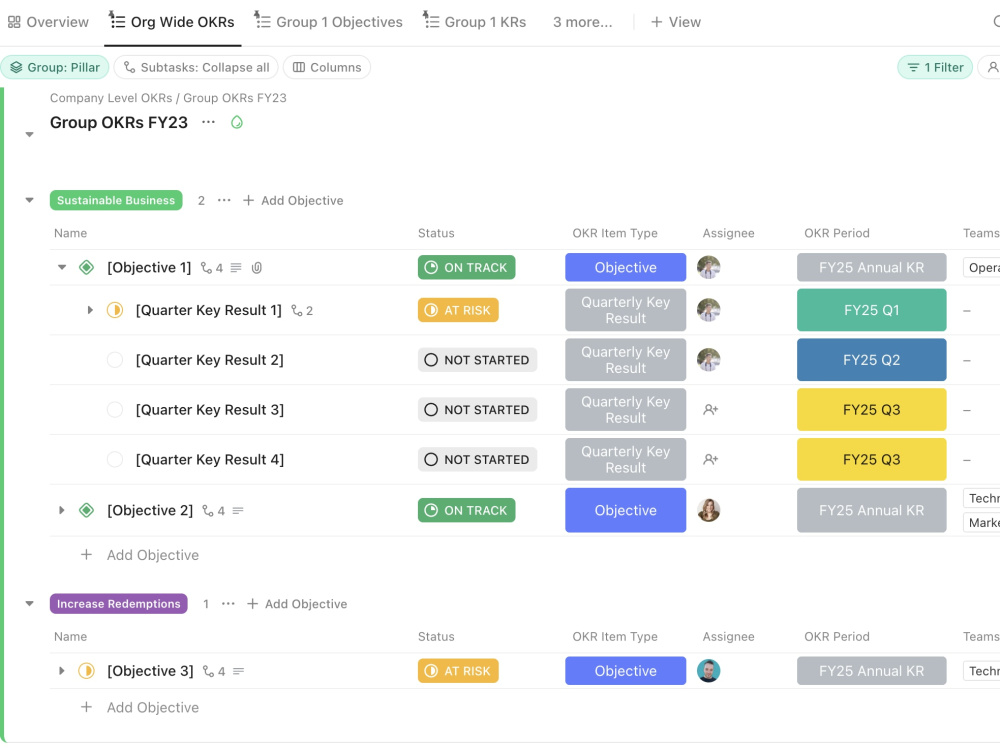
Task: Open the [Quarter Key Result 4] task name
Action: (210, 459)
